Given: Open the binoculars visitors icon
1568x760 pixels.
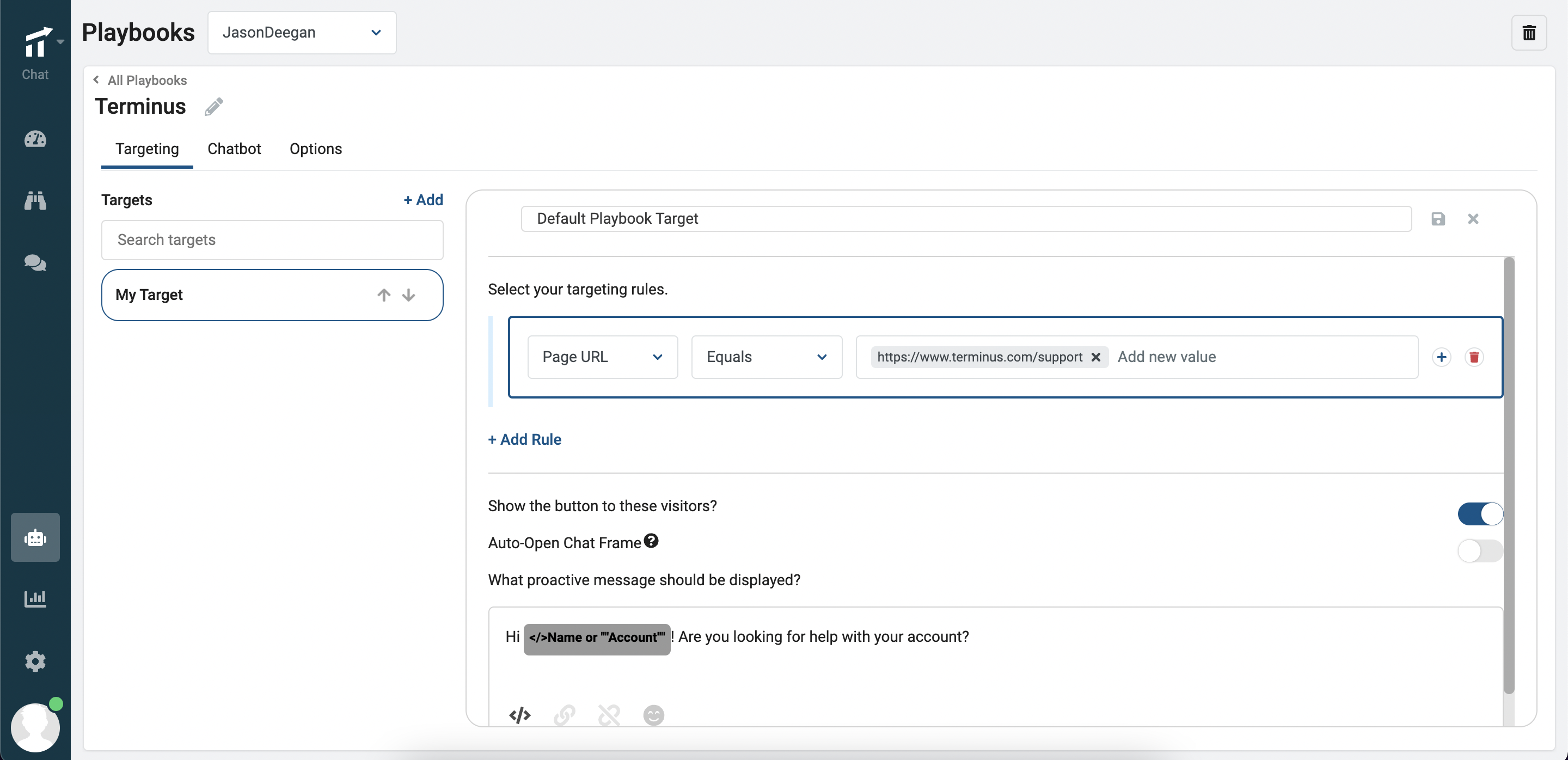Looking at the screenshot, I should point(35,201).
